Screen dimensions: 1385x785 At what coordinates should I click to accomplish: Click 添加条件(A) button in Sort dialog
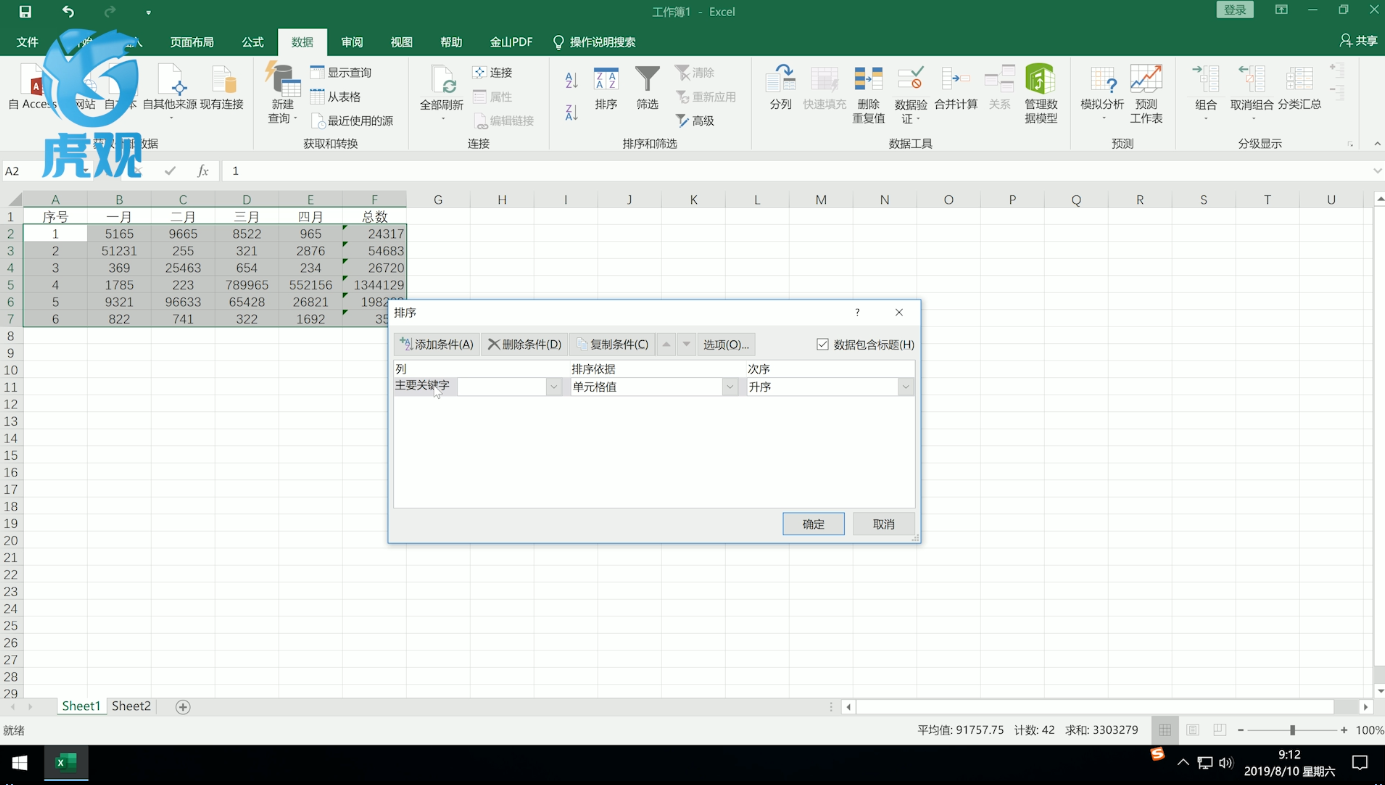pyautogui.click(x=436, y=344)
